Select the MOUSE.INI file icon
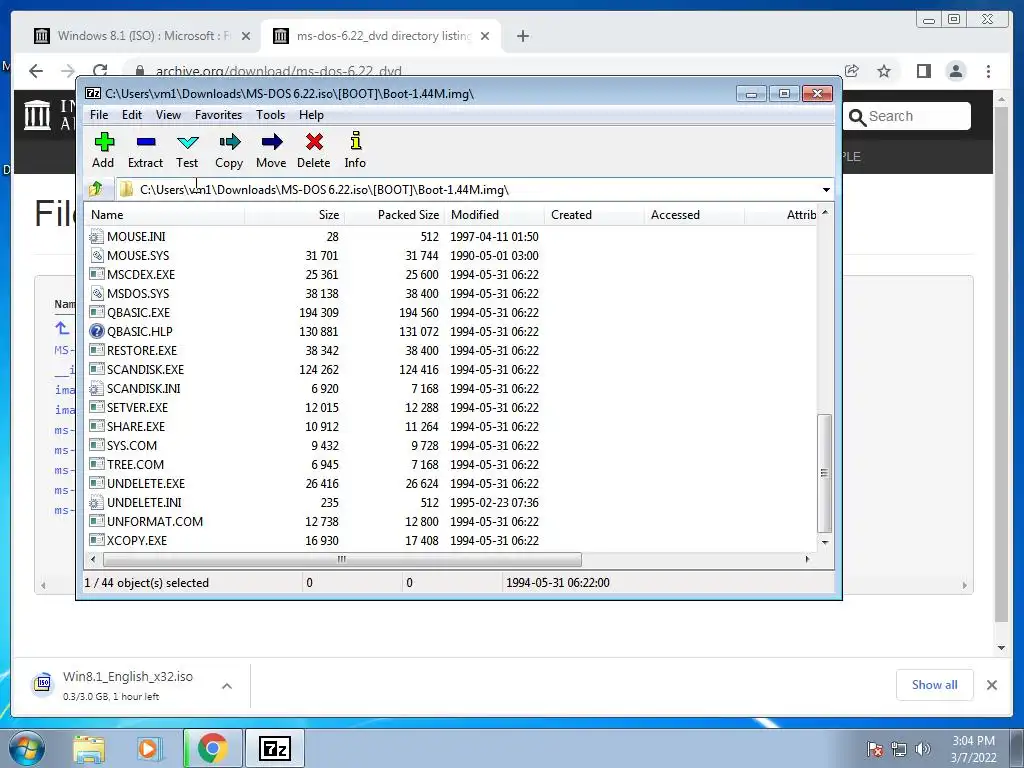 click(x=97, y=236)
